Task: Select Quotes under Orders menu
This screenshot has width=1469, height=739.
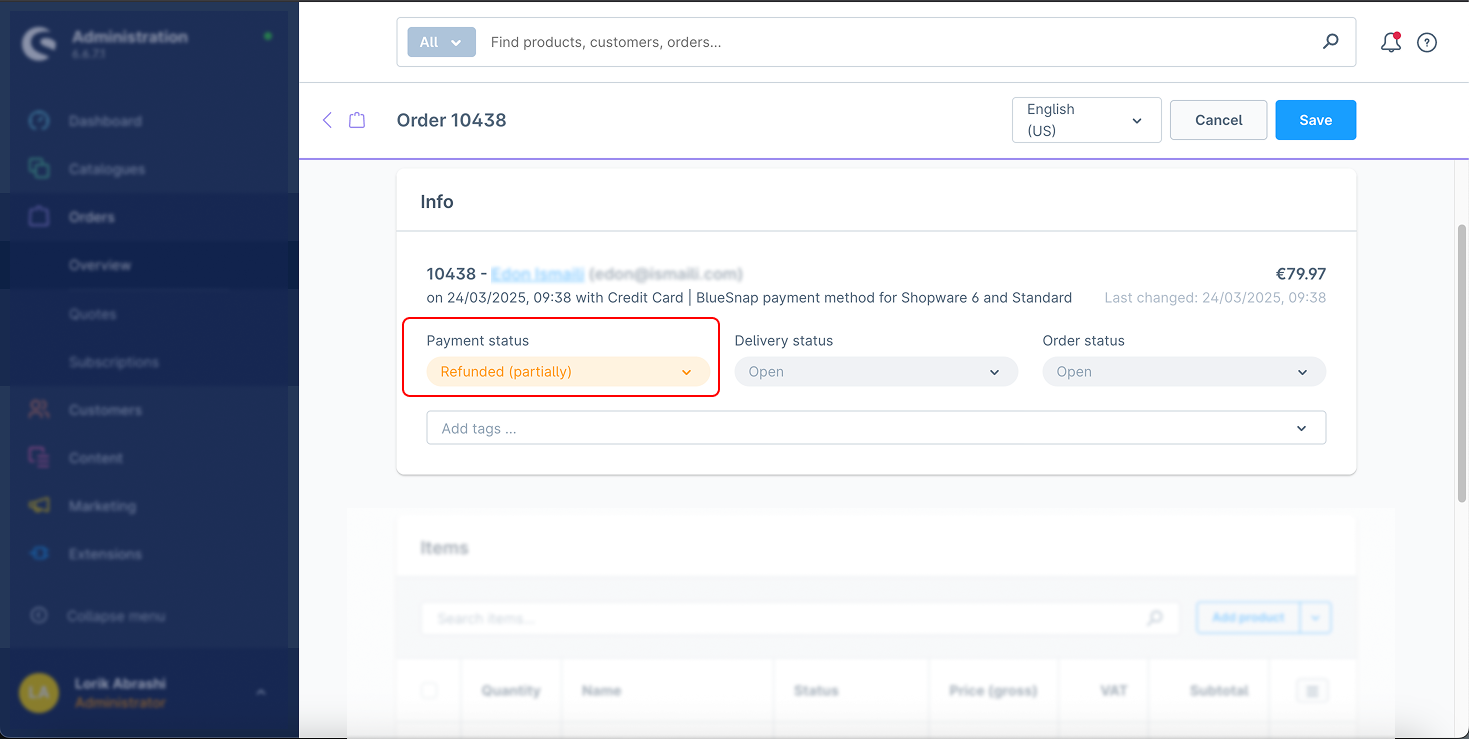Action: [x=92, y=314]
